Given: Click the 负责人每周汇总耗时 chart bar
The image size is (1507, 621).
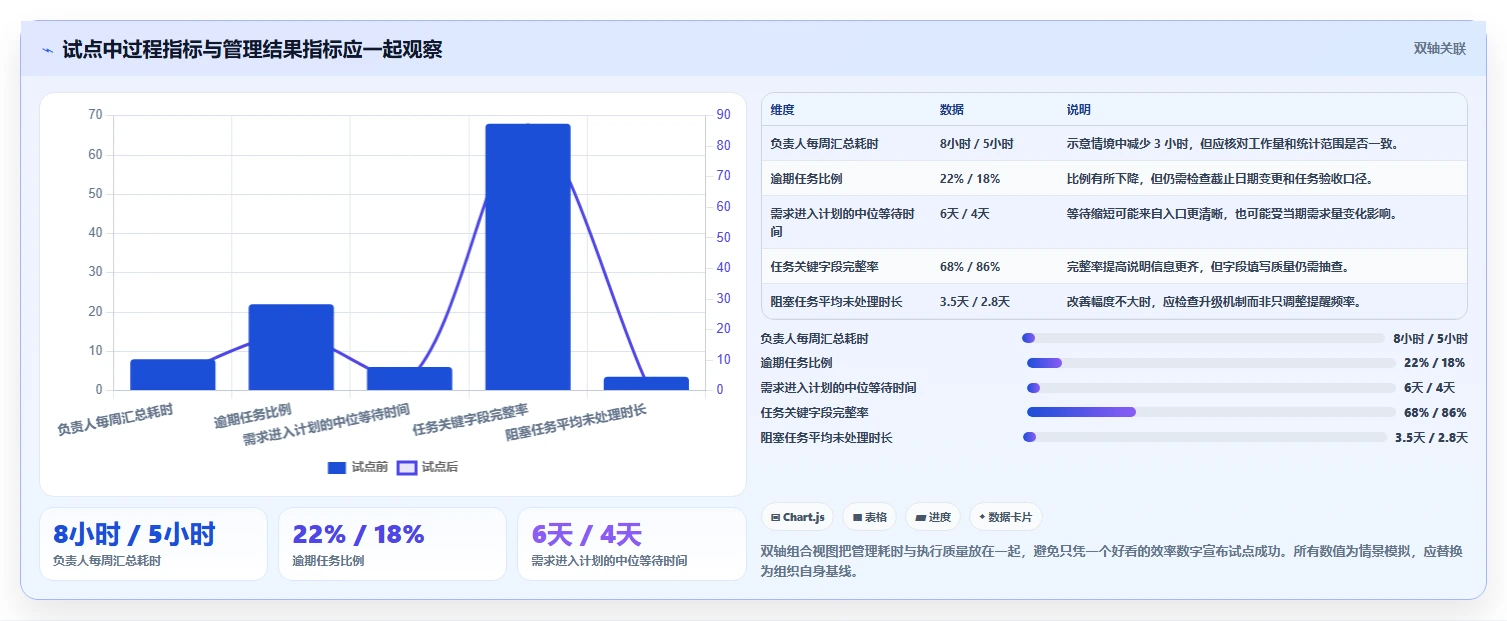Looking at the screenshot, I should pos(173,375).
